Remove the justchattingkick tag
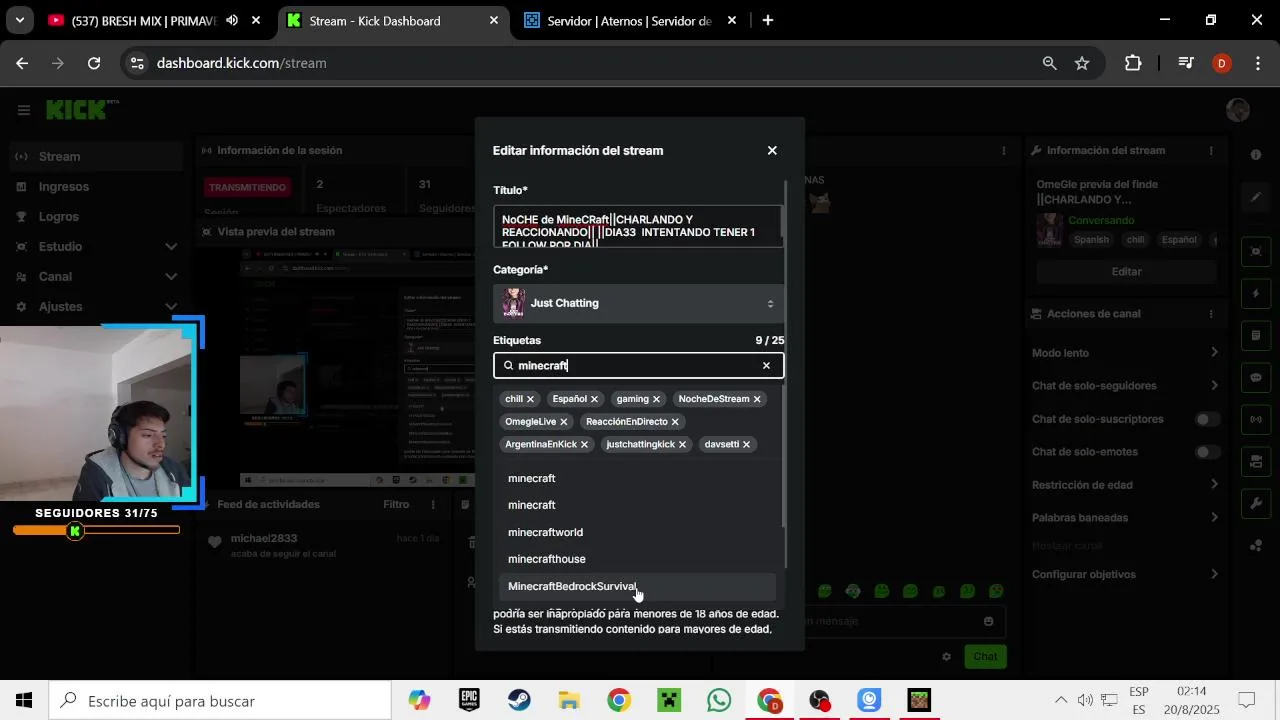Image resolution: width=1280 pixels, height=720 pixels. [x=683, y=444]
